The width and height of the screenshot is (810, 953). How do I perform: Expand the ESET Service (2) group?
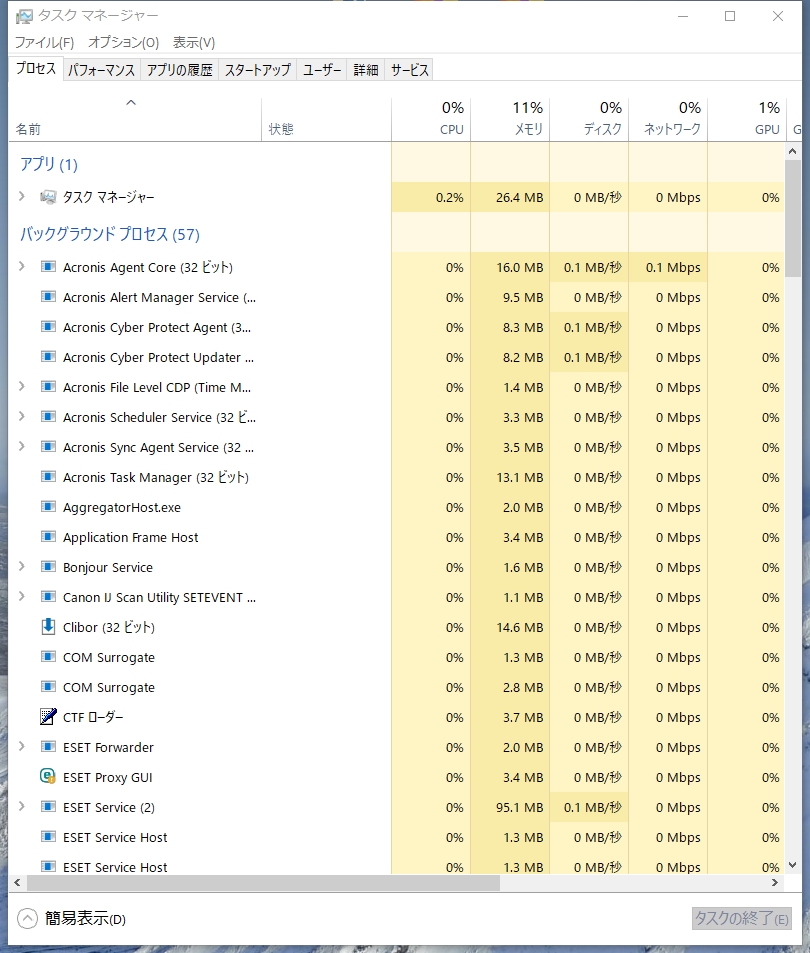coord(22,806)
